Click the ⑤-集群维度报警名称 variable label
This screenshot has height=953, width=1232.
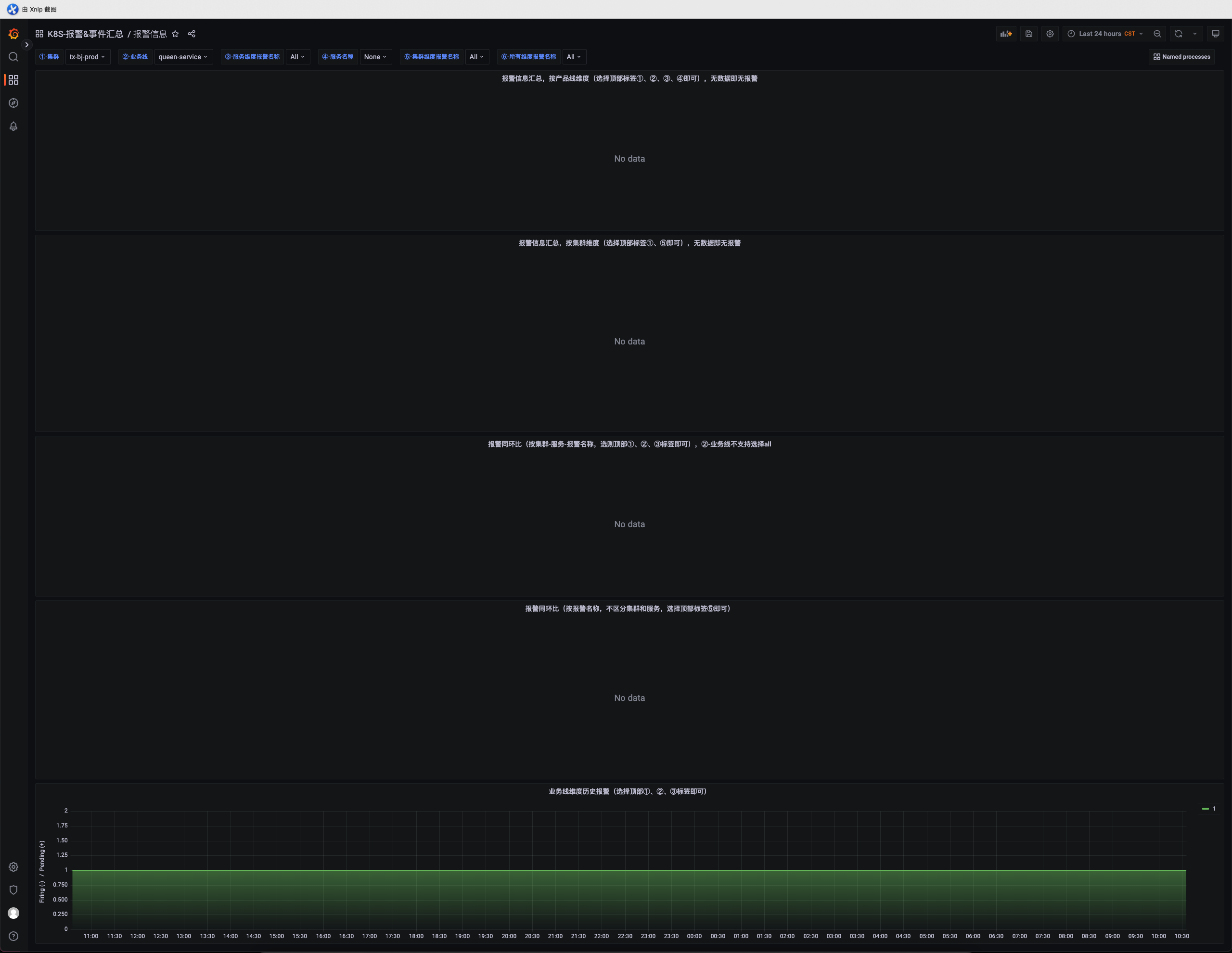(432, 57)
